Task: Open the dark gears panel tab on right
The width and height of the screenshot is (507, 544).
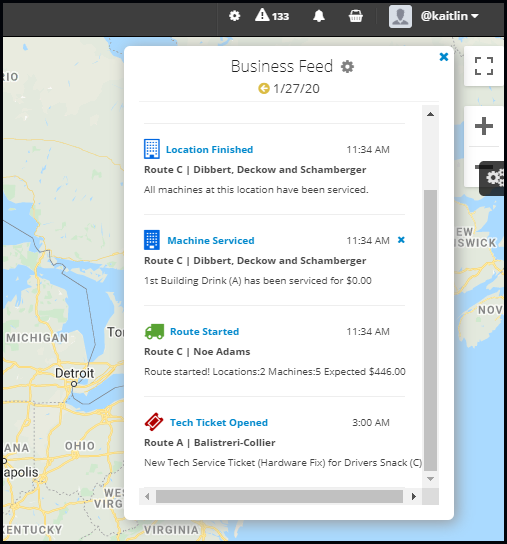Action: [493, 178]
